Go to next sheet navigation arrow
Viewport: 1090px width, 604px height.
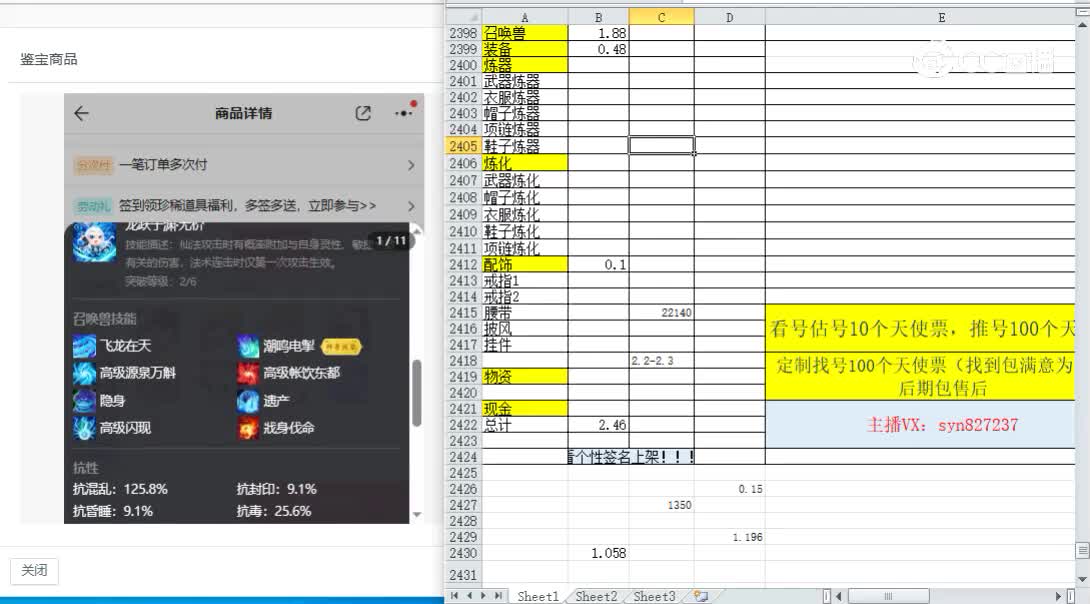click(x=483, y=596)
